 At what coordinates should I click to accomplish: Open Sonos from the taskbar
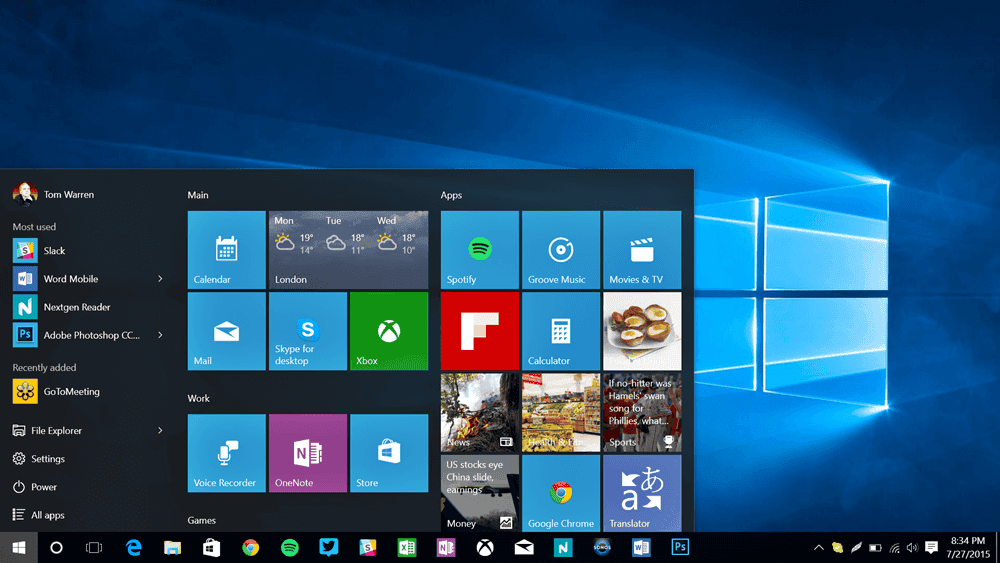pos(602,548)
